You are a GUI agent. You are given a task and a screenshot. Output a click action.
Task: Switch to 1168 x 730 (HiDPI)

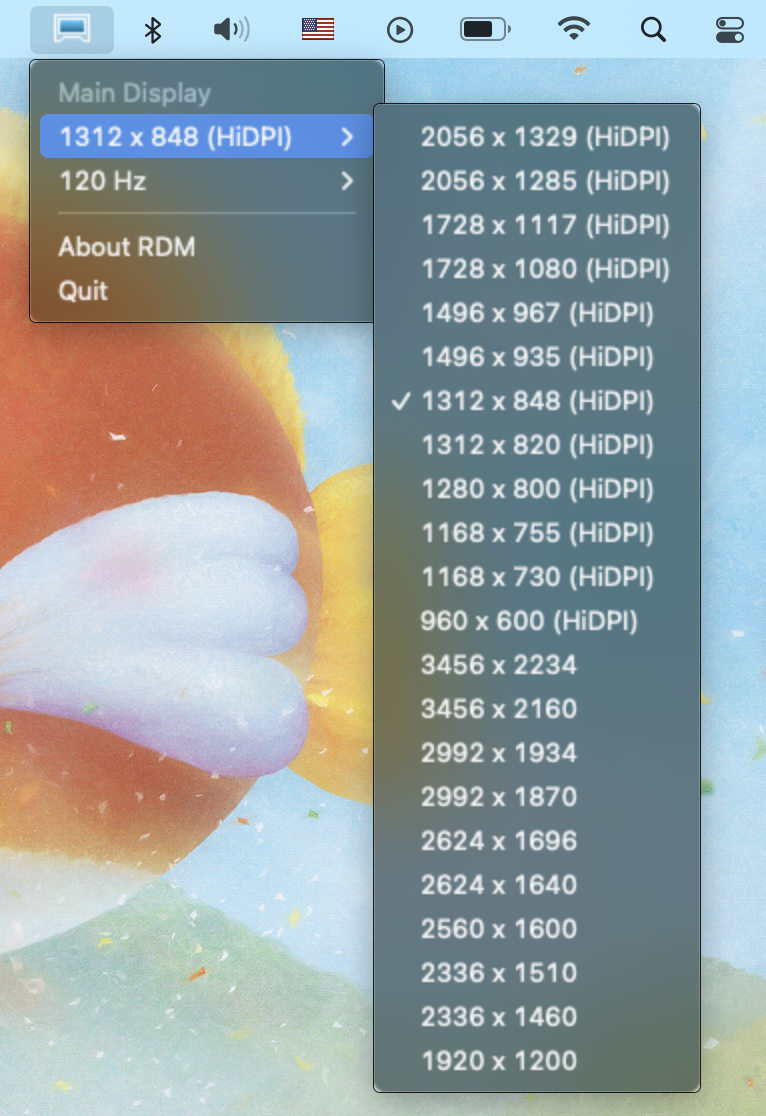(537, 577)
